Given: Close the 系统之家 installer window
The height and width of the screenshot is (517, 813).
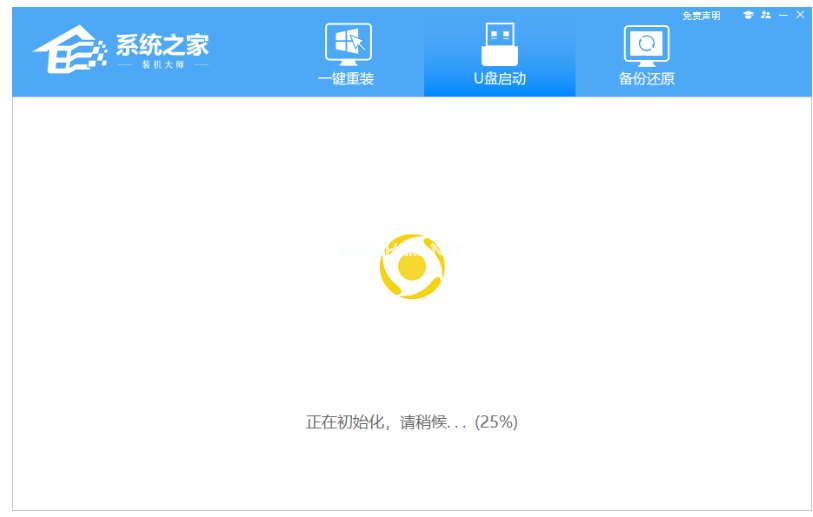Looking at the screenshot, I should tap(799, 15).
